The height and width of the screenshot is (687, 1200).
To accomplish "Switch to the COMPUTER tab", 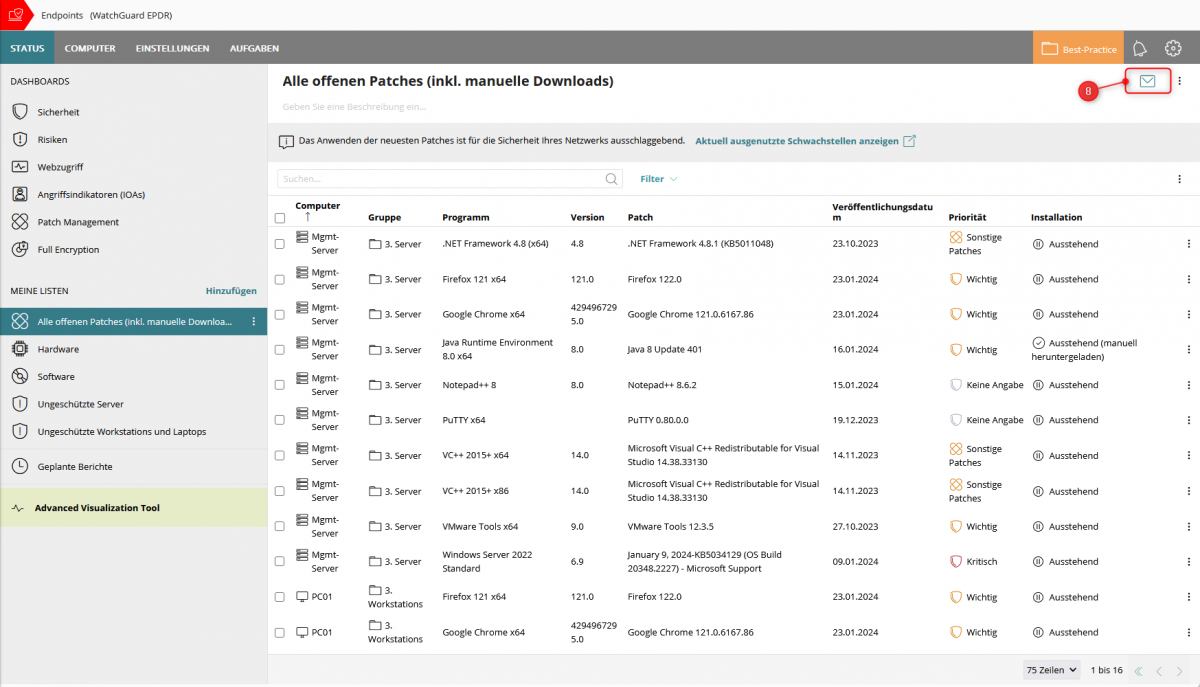I will [x=90, y=47].
